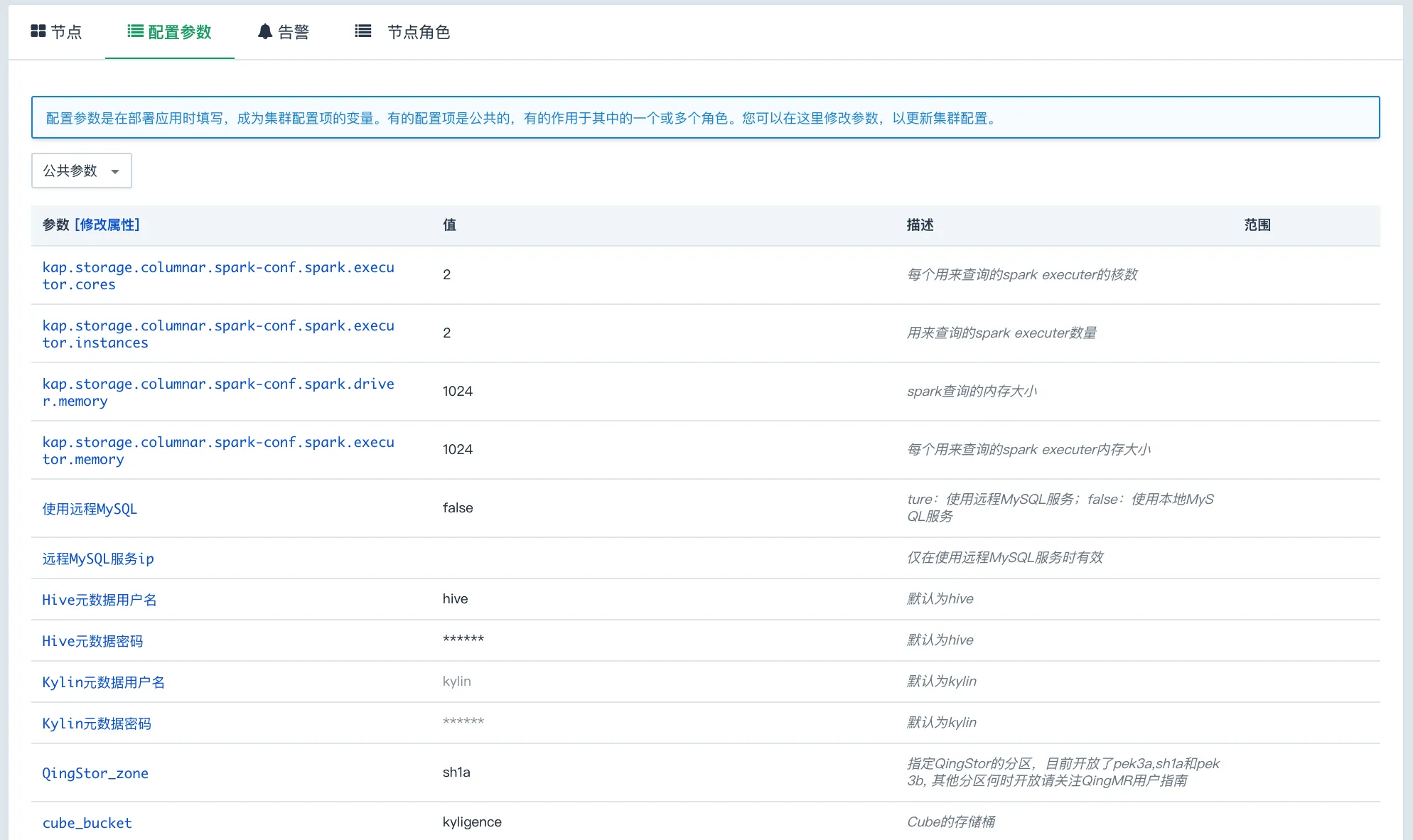Click the kyligence bucket value
Image resolution: width=1413 pixels, height=840 pixels.
click(472, 822)
